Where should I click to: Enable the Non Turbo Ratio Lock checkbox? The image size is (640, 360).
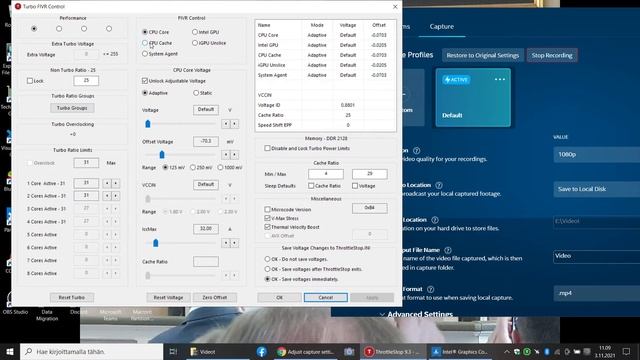pyautogui.click(x=30, y=81)
